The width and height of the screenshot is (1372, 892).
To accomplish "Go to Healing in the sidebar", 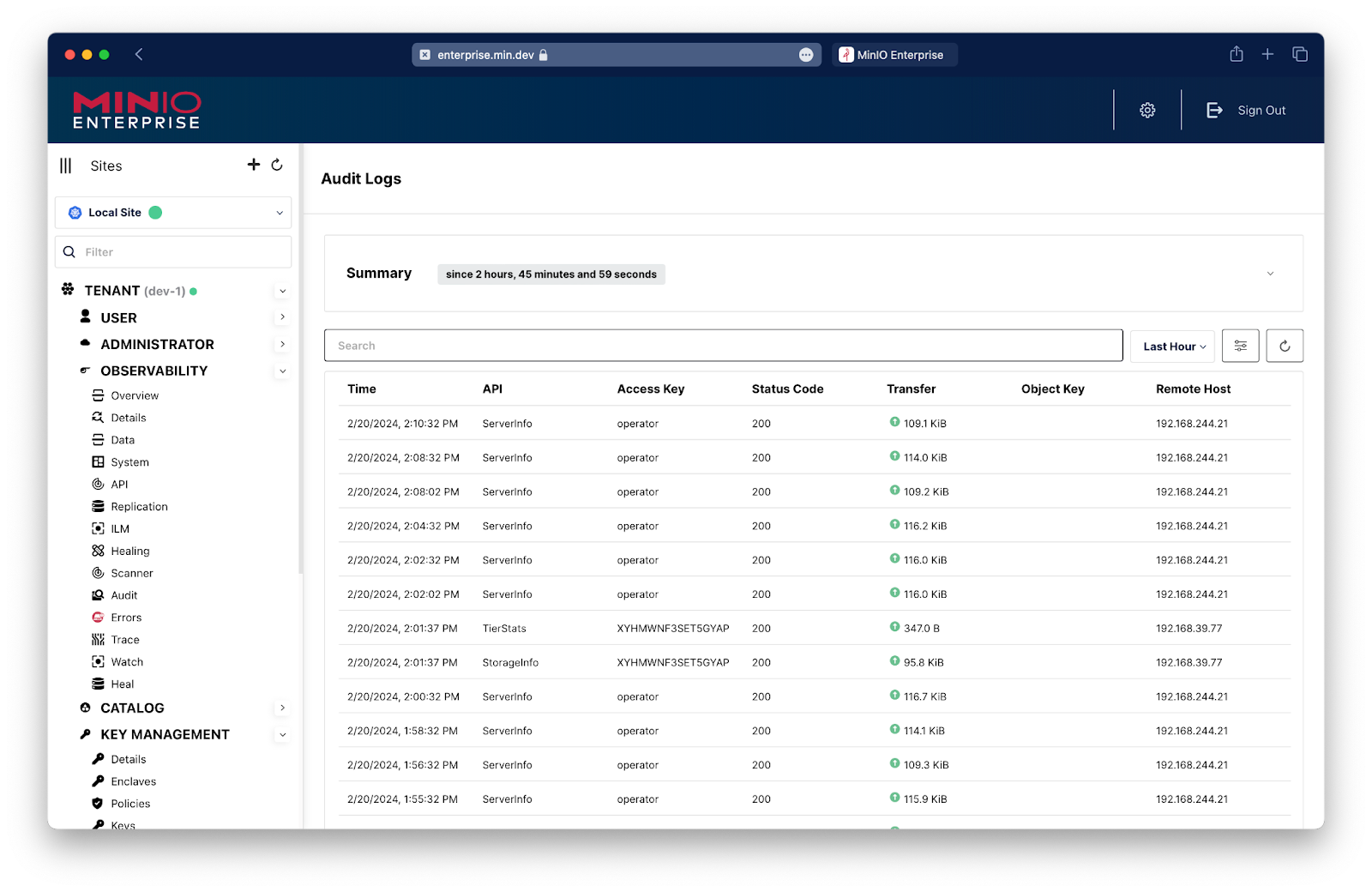I will (x=129, y=551).
